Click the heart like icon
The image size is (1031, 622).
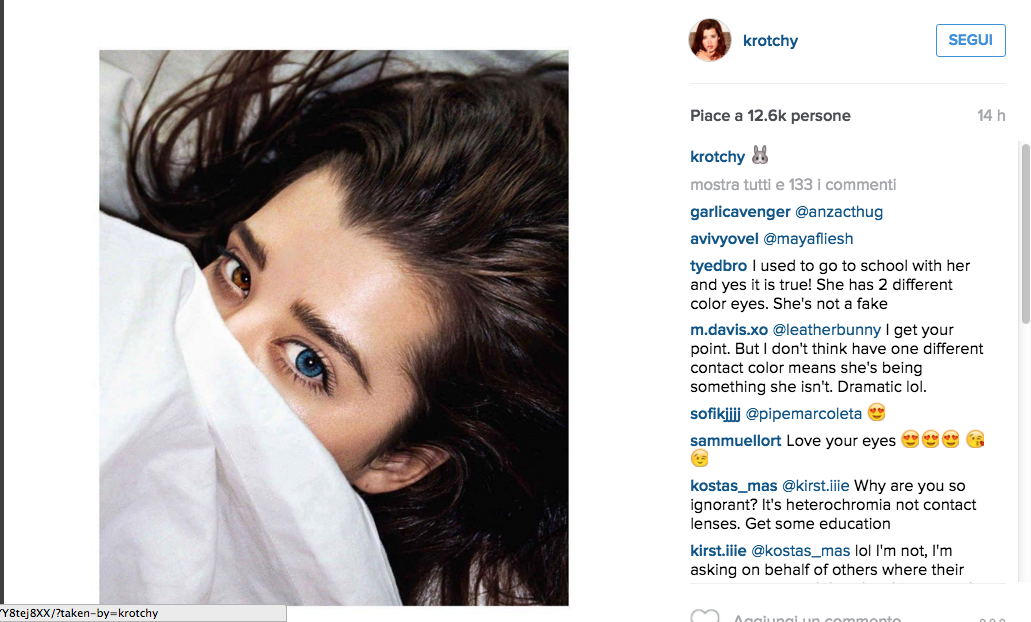(704, 617)
